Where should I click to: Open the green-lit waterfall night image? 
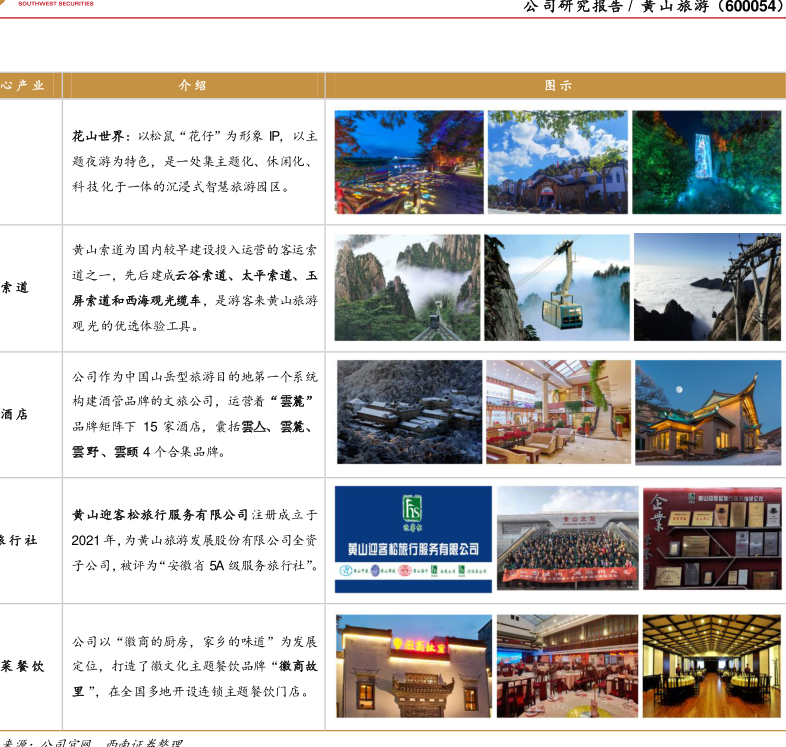[x=706, y=162]
